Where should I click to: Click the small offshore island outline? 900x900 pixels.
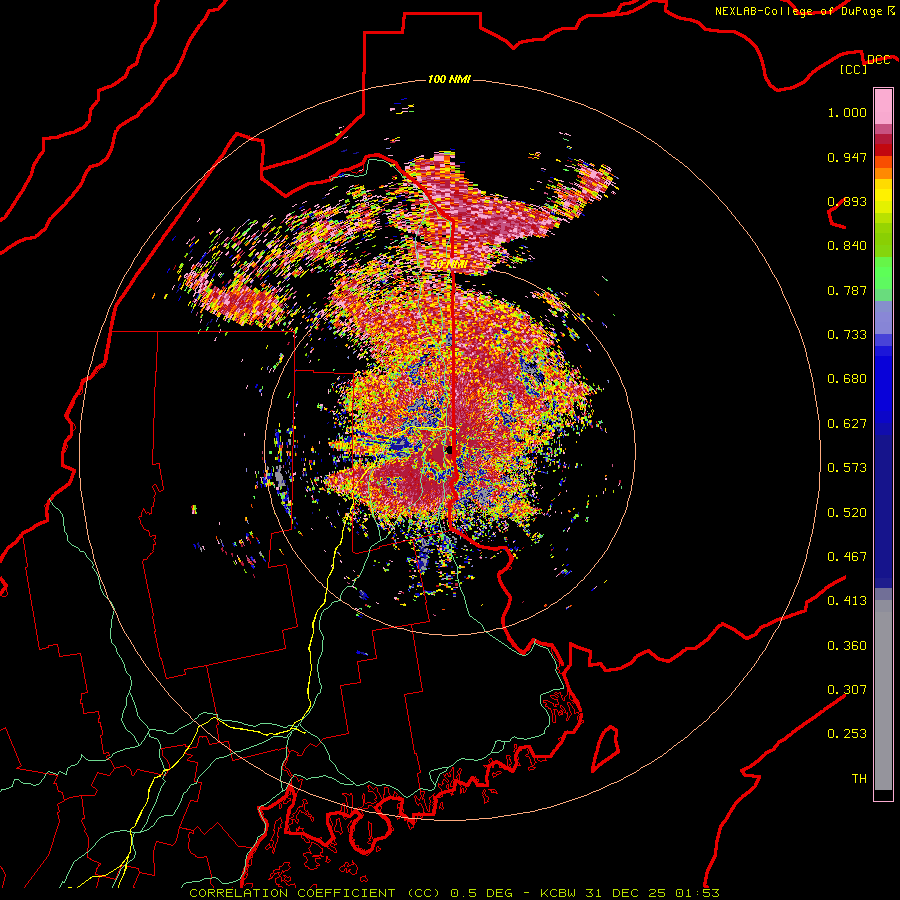[x=606, y=748]
